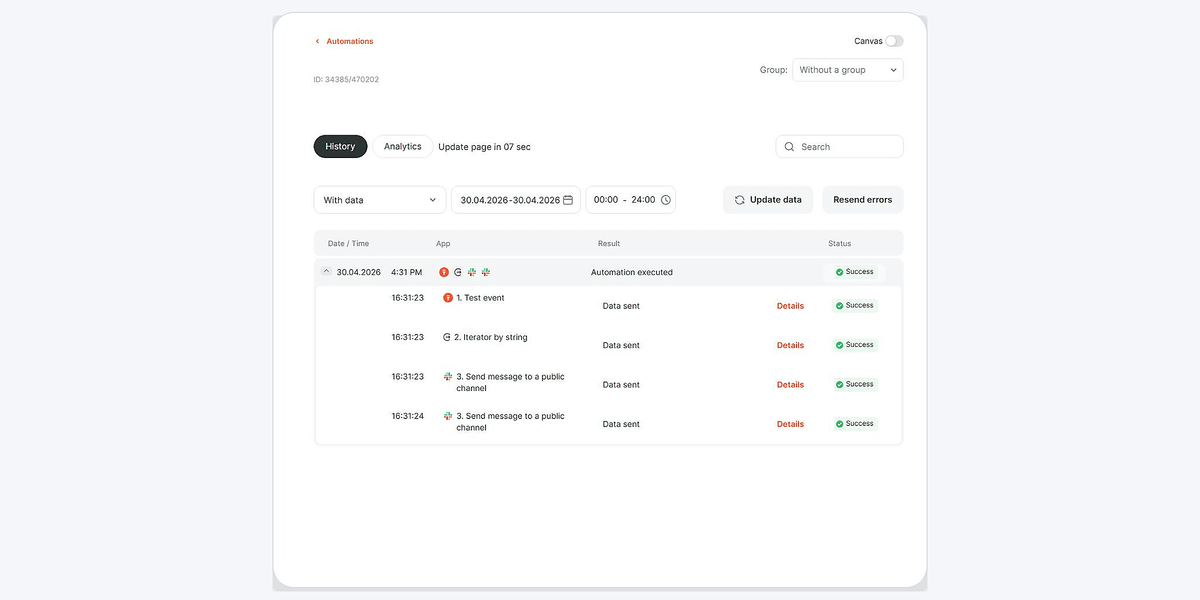Click the 00:00 start time value
This screenshot has height=600, width=1200.
pyautogui.click(x=606, y=200)
